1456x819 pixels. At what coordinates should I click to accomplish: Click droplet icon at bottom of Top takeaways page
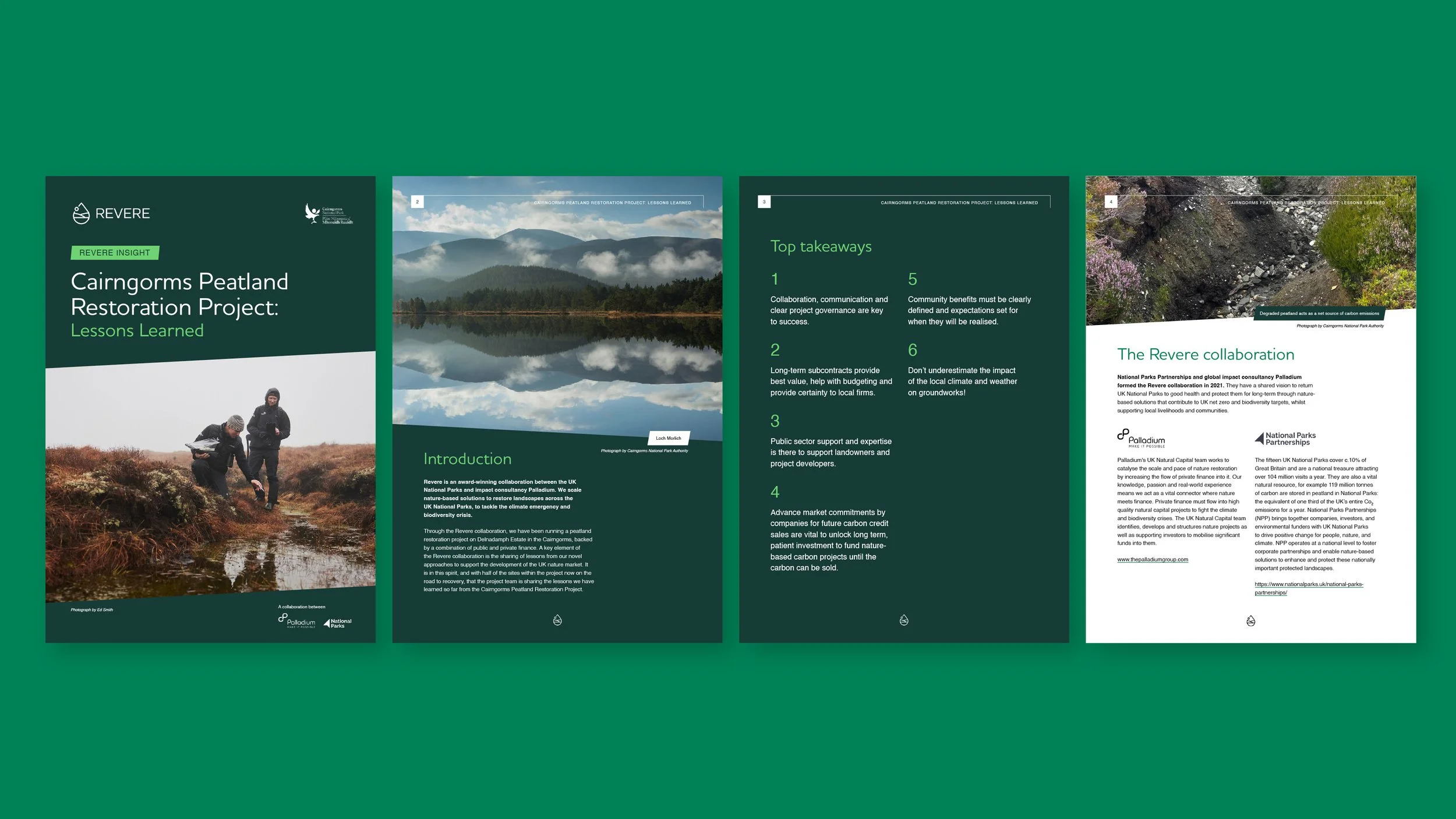coord(904,620)
